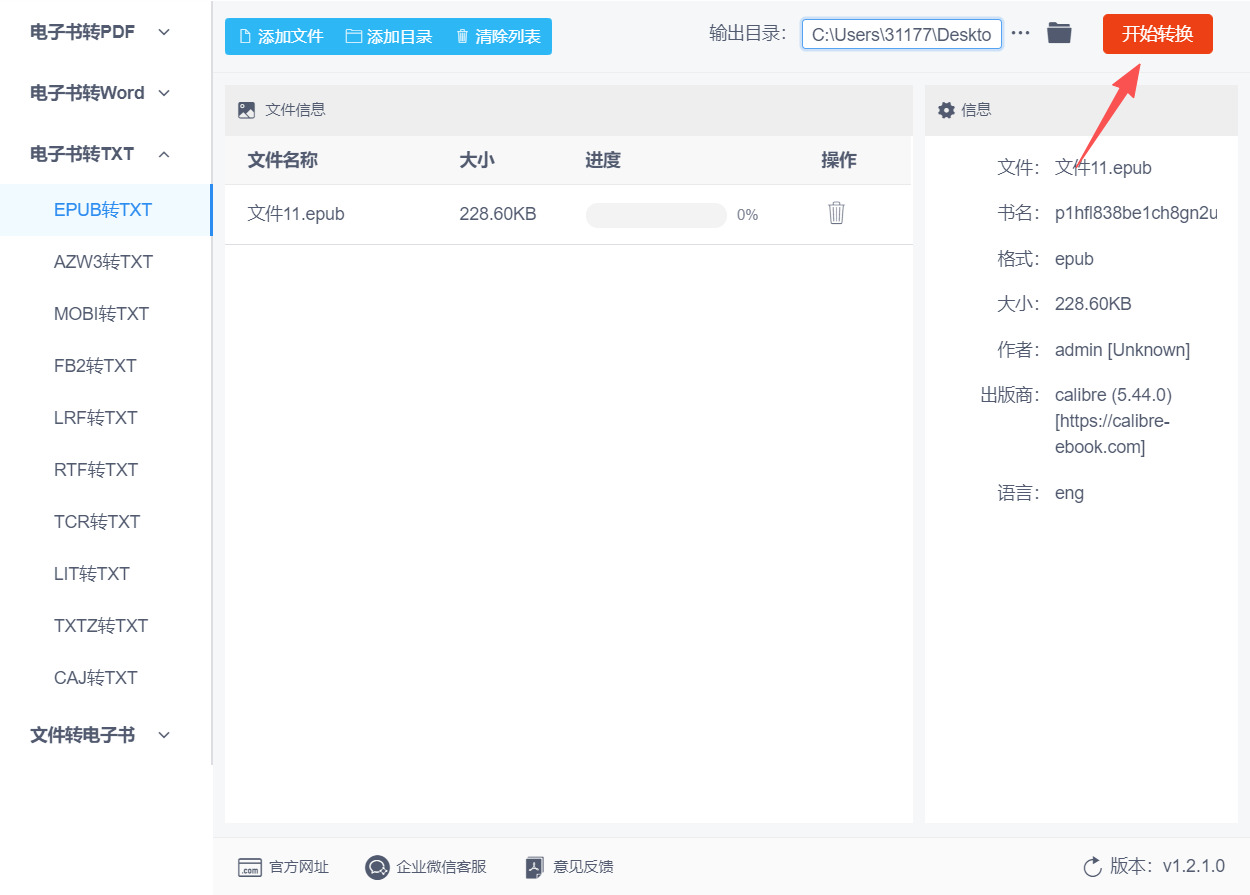Click language value eng
Viewport: 1250px width, 895px height.
tap(1069, 493)
